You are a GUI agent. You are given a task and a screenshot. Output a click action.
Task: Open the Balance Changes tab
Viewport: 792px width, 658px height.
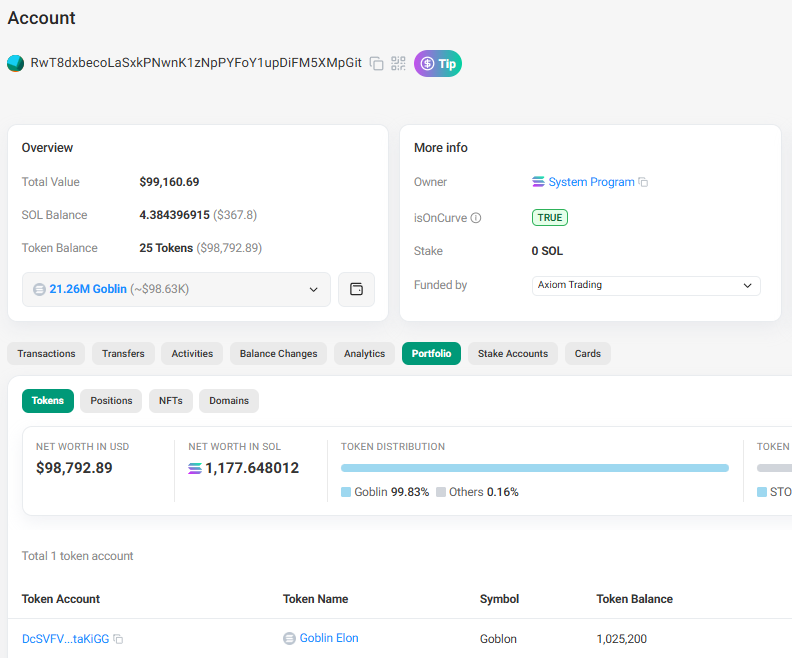278,353
